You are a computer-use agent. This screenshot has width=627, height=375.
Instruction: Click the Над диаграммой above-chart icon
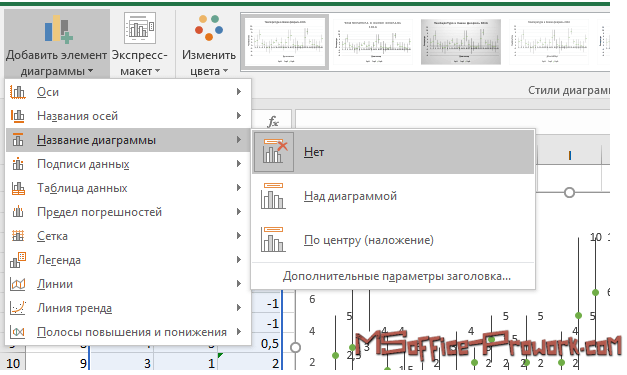[x=273, y=196]
